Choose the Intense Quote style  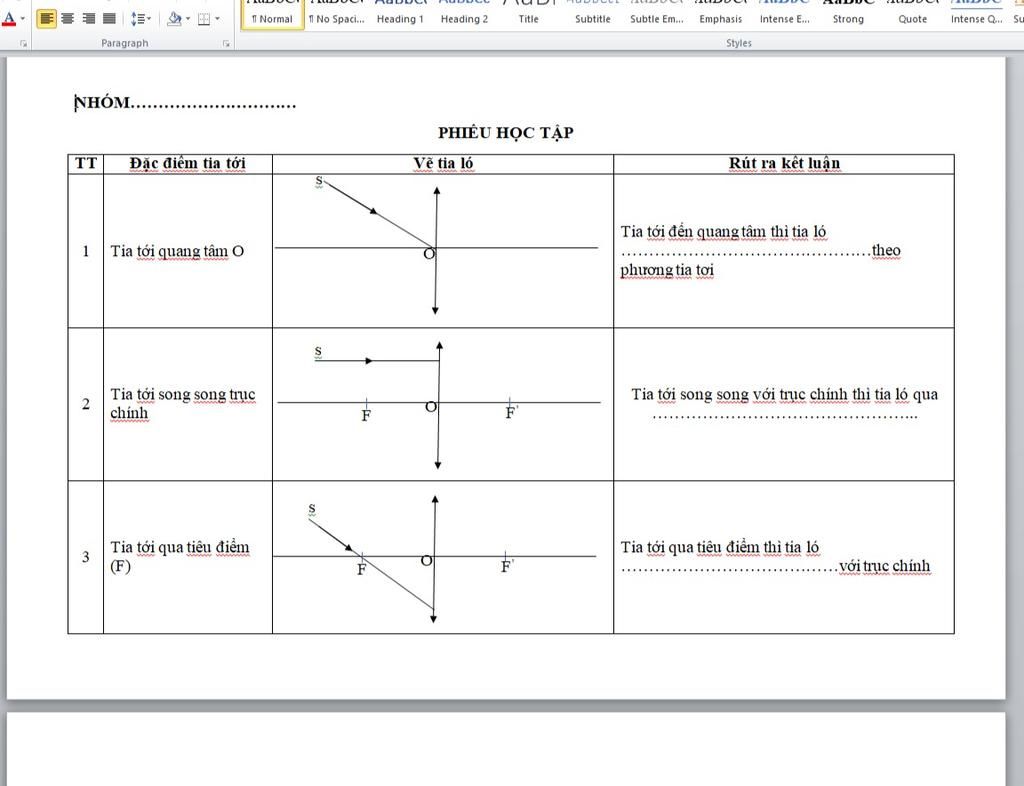tap(976, 14)
